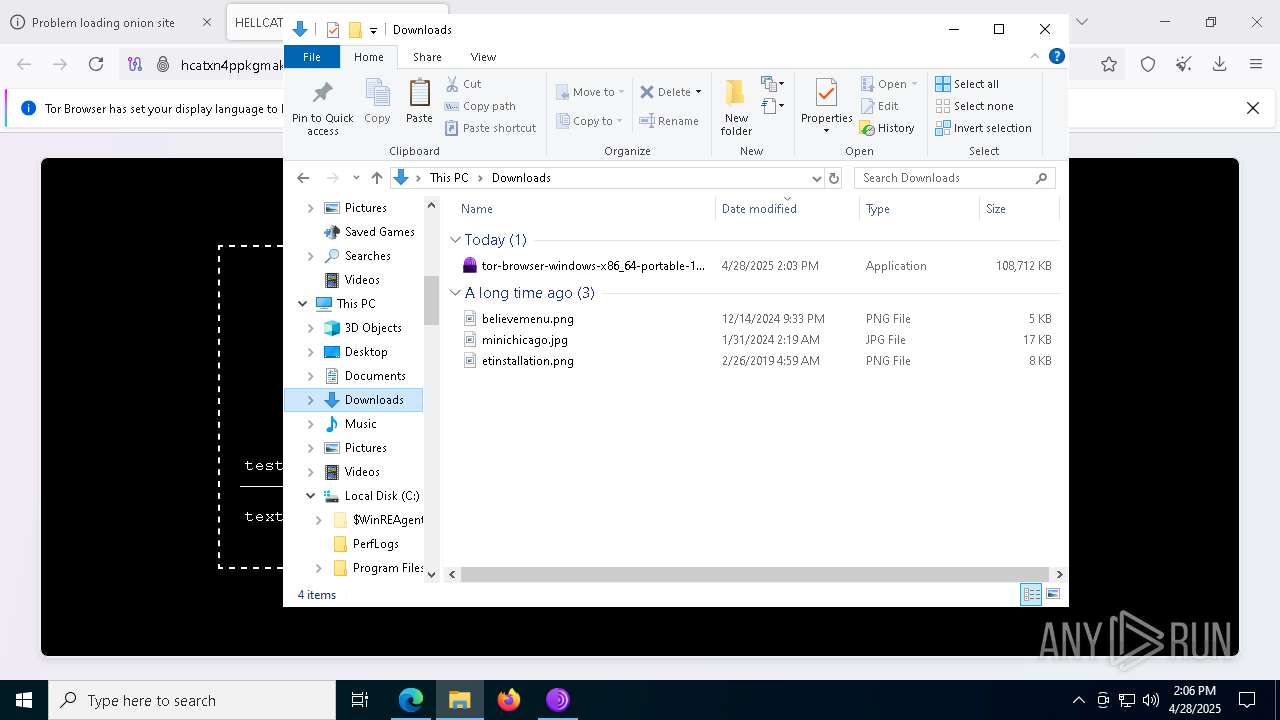This screenshot has width=1280, height=720.
Task: Open Delete dropdown arrow
Action: [698, 92]
